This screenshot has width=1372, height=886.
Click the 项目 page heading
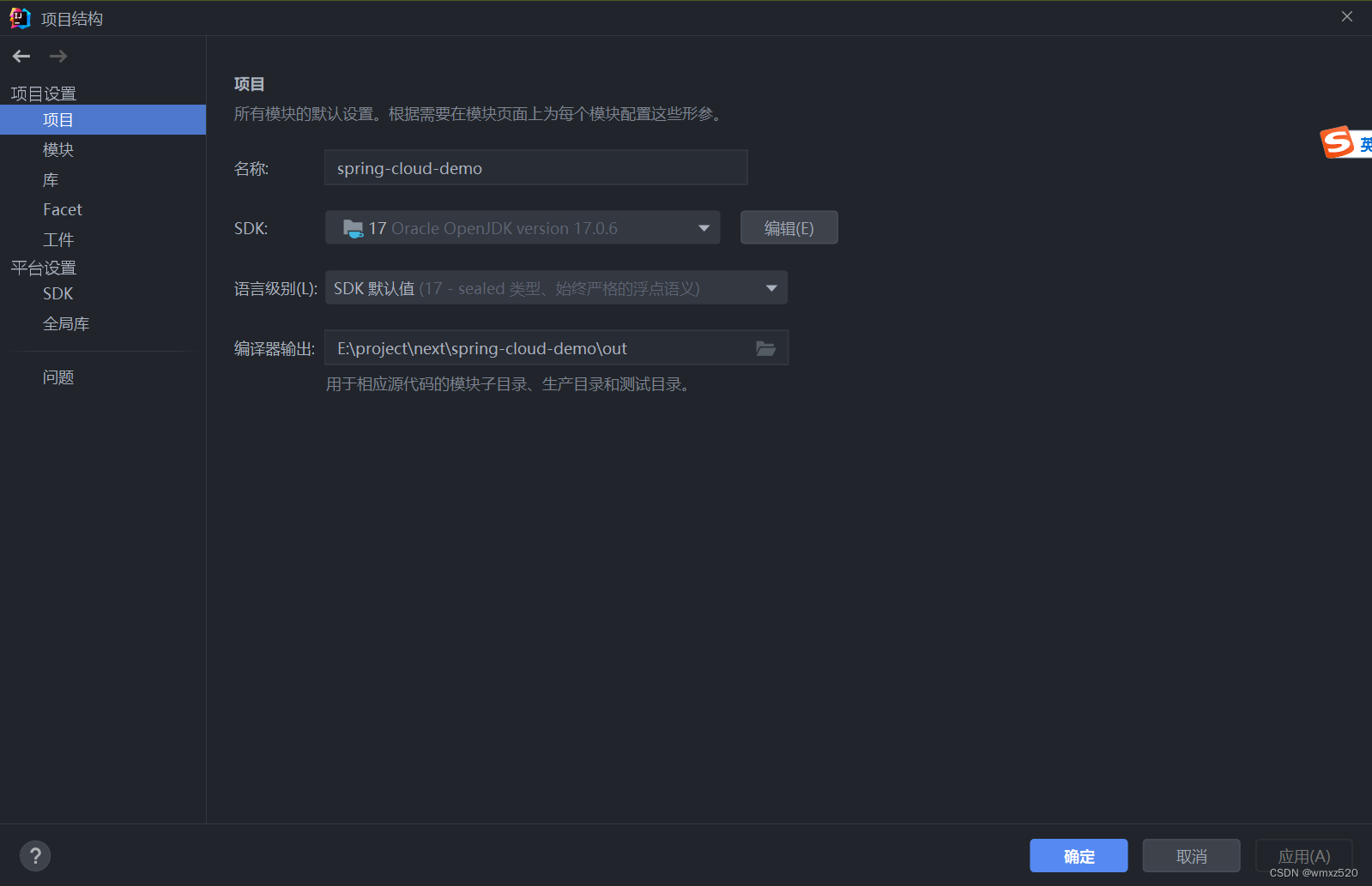[x=250, y=84]
